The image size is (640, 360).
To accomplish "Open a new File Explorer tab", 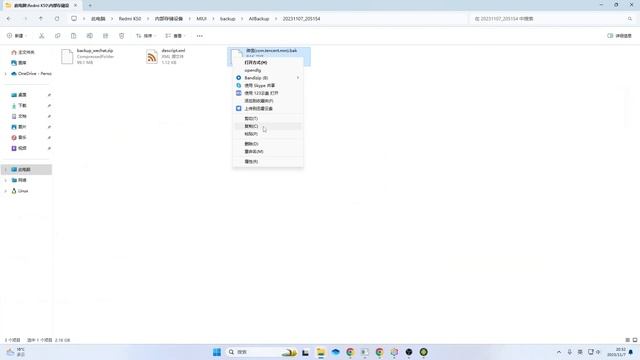I will point(90,5).
